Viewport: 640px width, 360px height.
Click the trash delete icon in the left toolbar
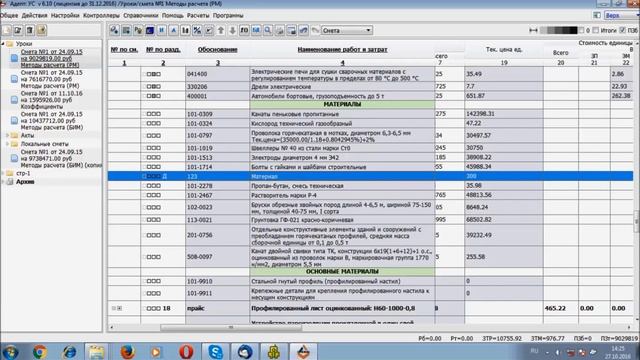click(x=30, y=30)
